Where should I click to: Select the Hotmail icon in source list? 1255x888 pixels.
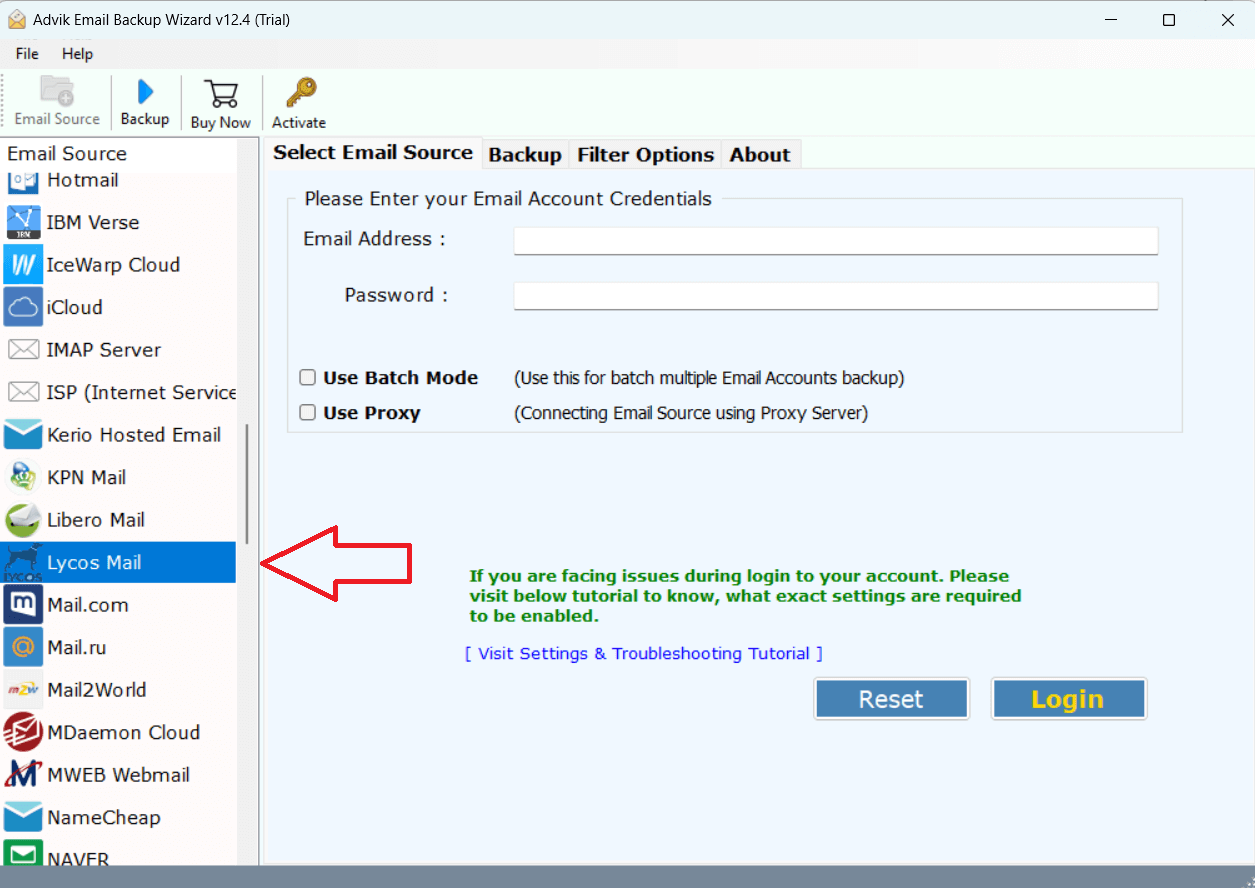point(23,181)
